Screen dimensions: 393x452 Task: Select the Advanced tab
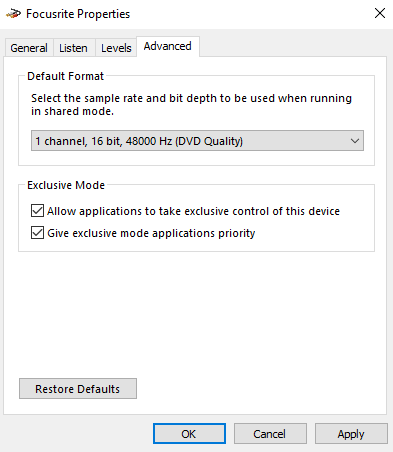click(168, 46)
